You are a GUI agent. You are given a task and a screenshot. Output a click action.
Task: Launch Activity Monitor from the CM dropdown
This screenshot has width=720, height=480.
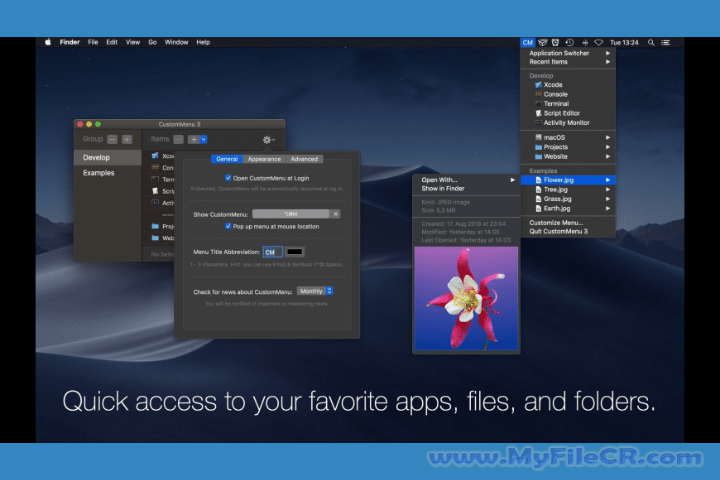(x=568, y=123)
